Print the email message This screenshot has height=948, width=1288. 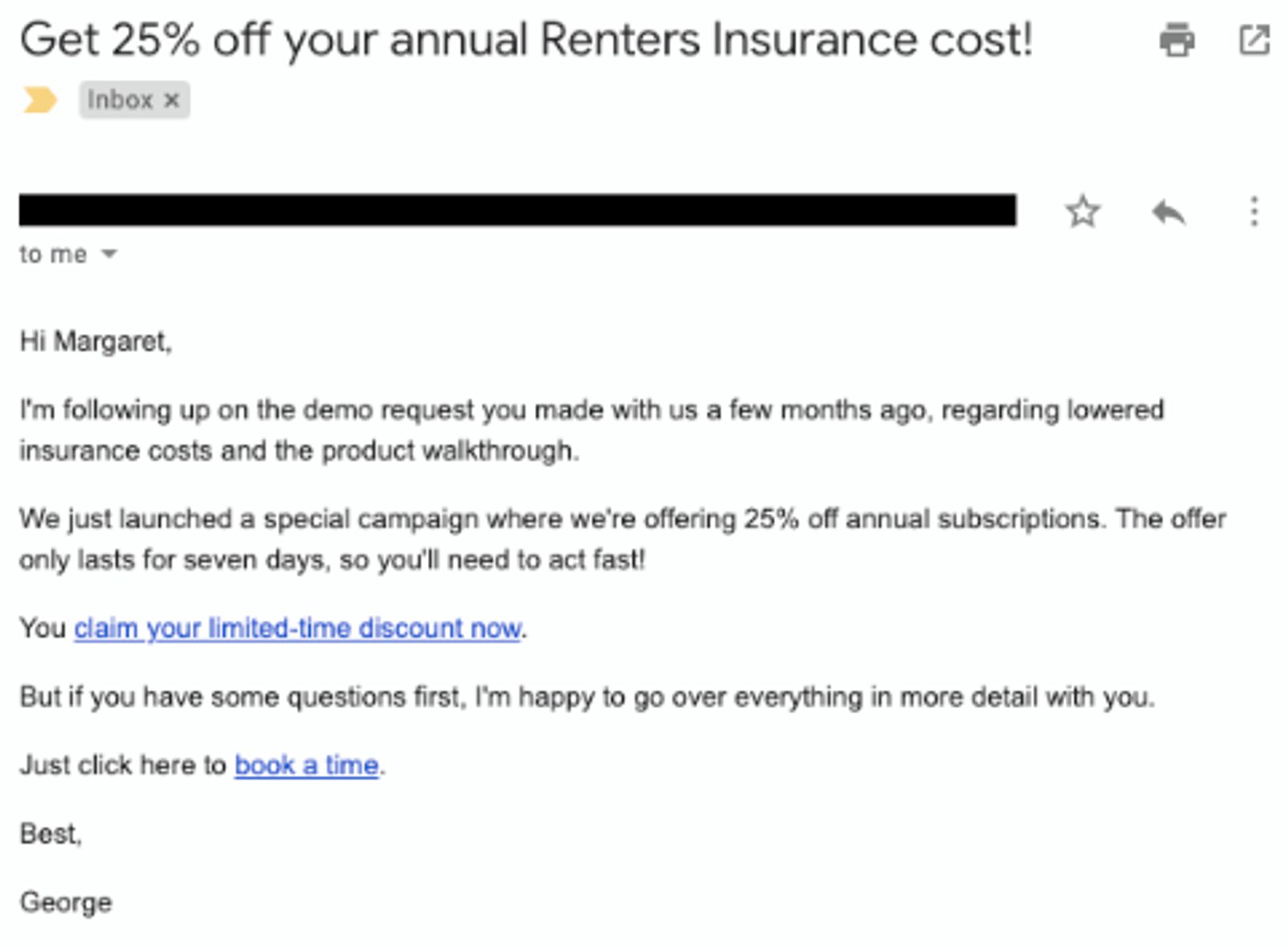pos(1179,37)
